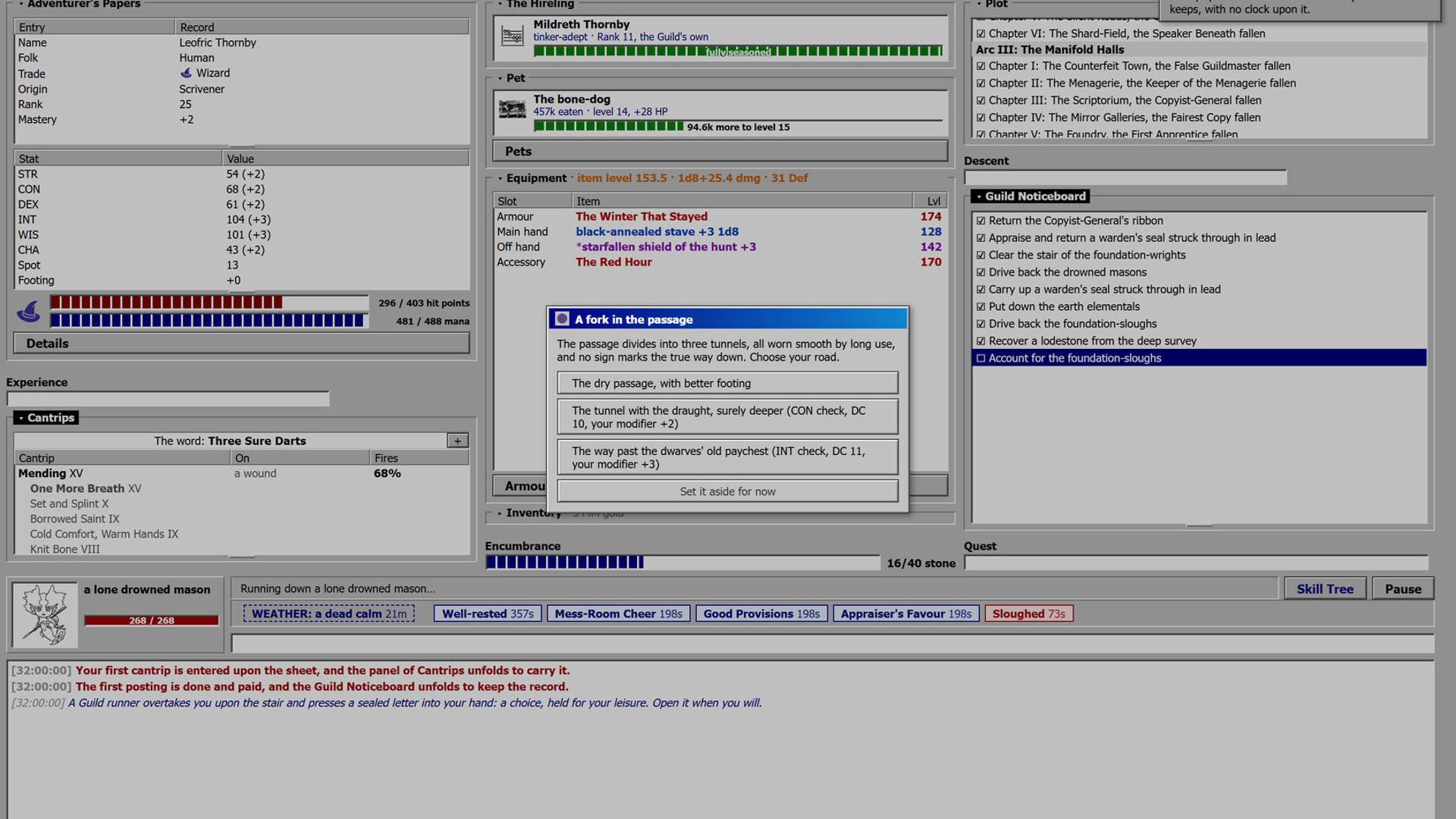The width and height of the screenshot is (1456, 819).
Task: Toggle Return the Copyist-General's ribbon checkbox
Action: click(981, 221)
